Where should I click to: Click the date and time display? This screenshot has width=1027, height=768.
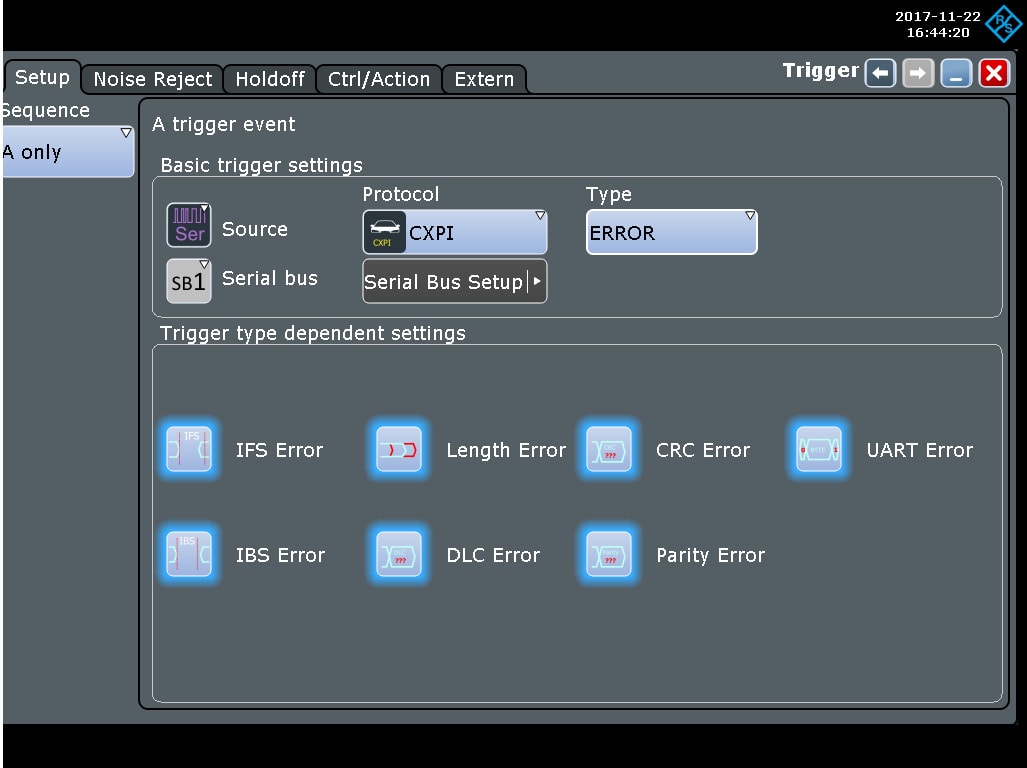tap(938, 24)
